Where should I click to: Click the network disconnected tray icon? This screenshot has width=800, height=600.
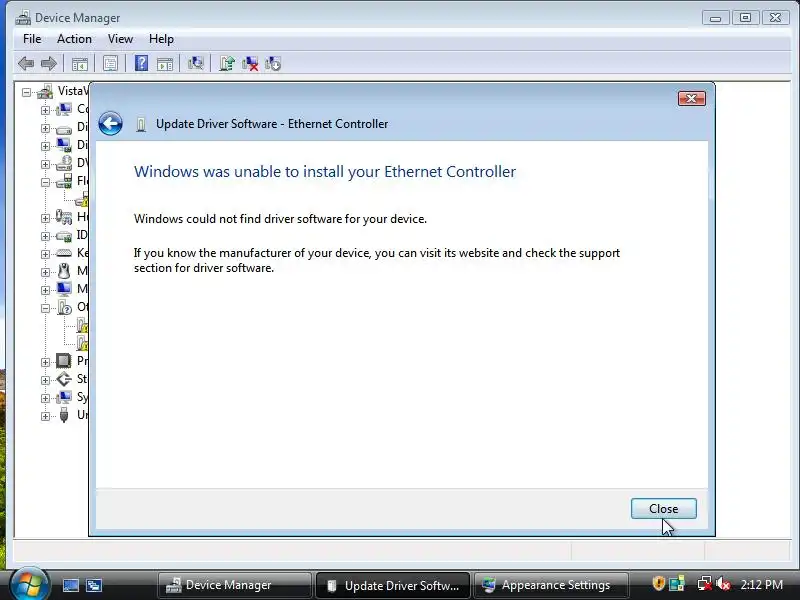[x=705, y=584]
